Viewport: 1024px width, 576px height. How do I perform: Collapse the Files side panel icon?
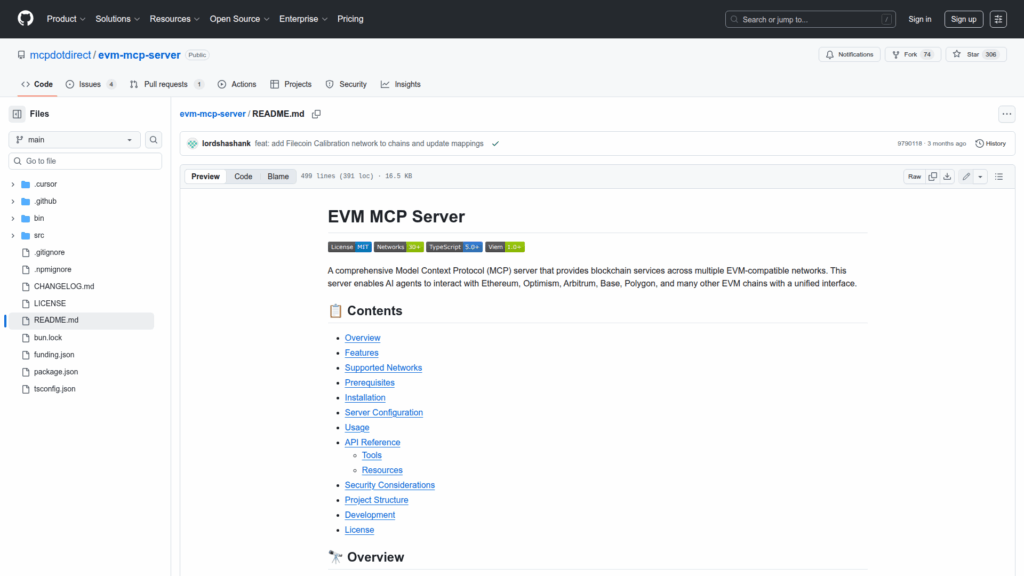coord(17,114)
